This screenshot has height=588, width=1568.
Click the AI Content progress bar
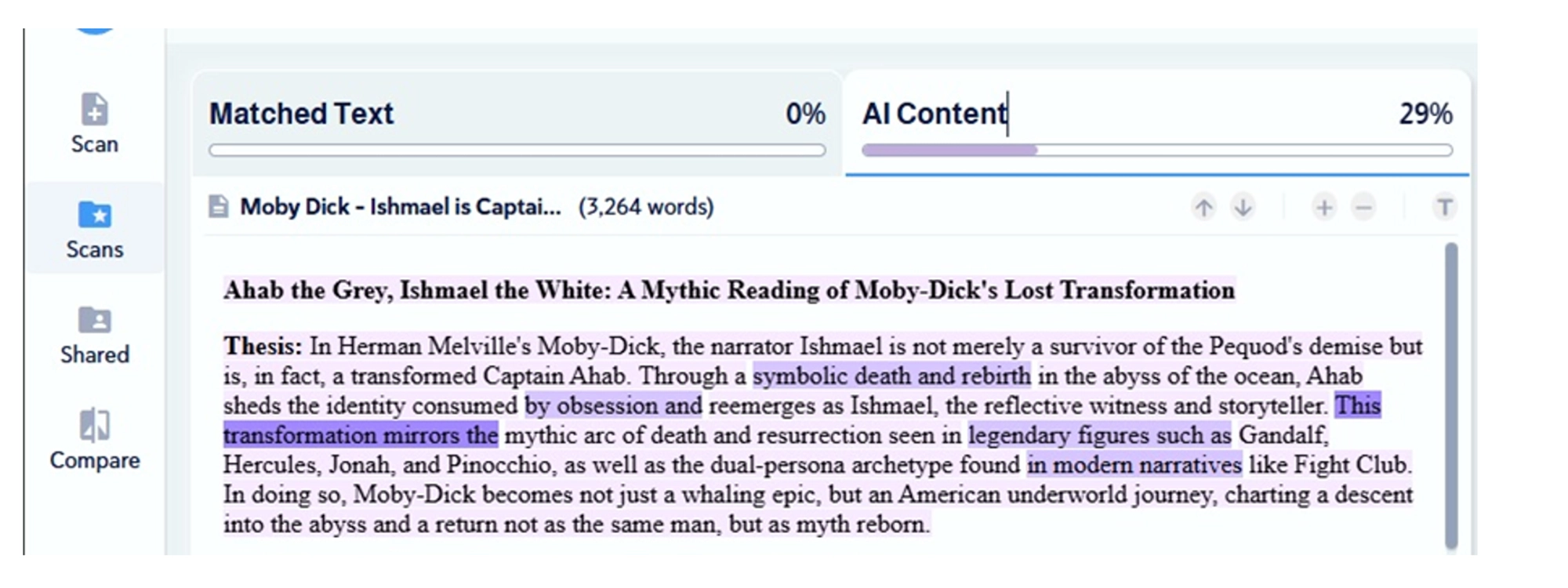(x=1156, y=151)
